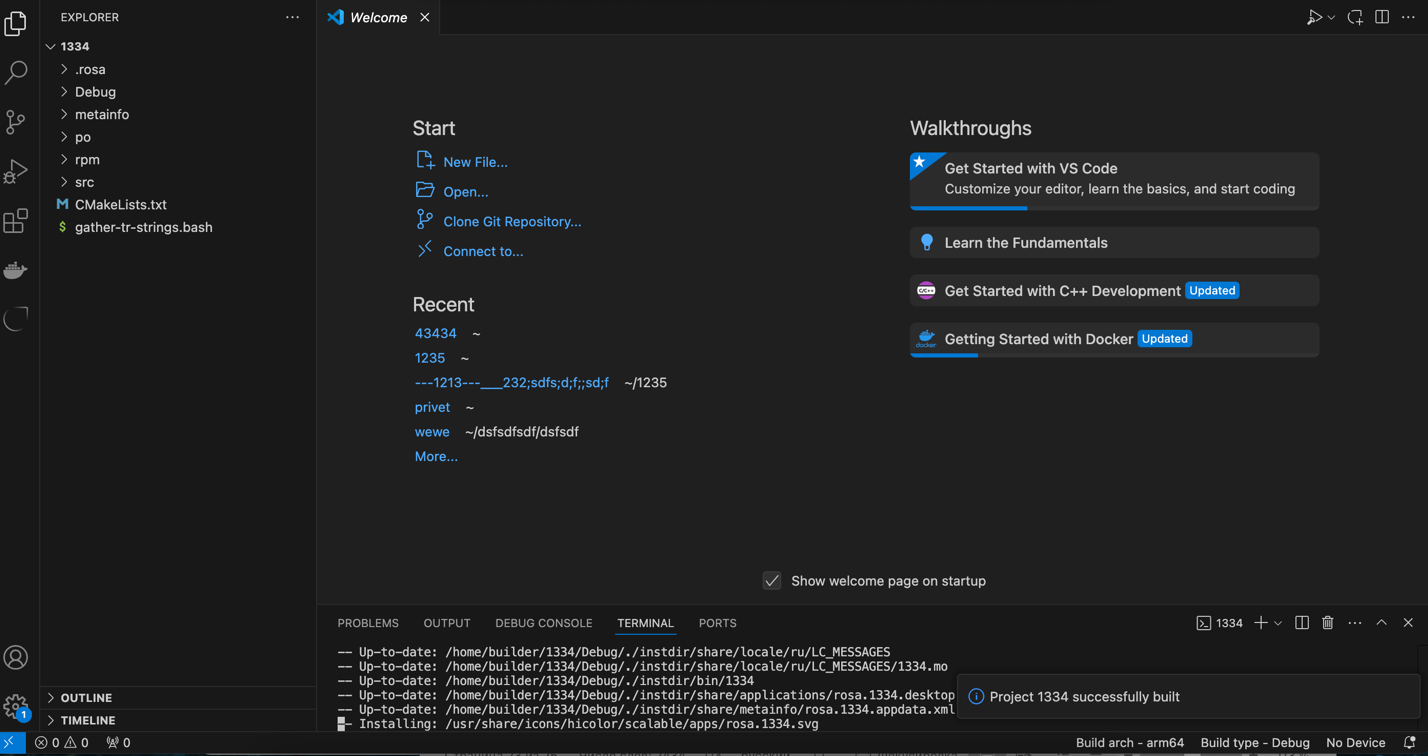Open the Run and Debug view

(16, 171)
